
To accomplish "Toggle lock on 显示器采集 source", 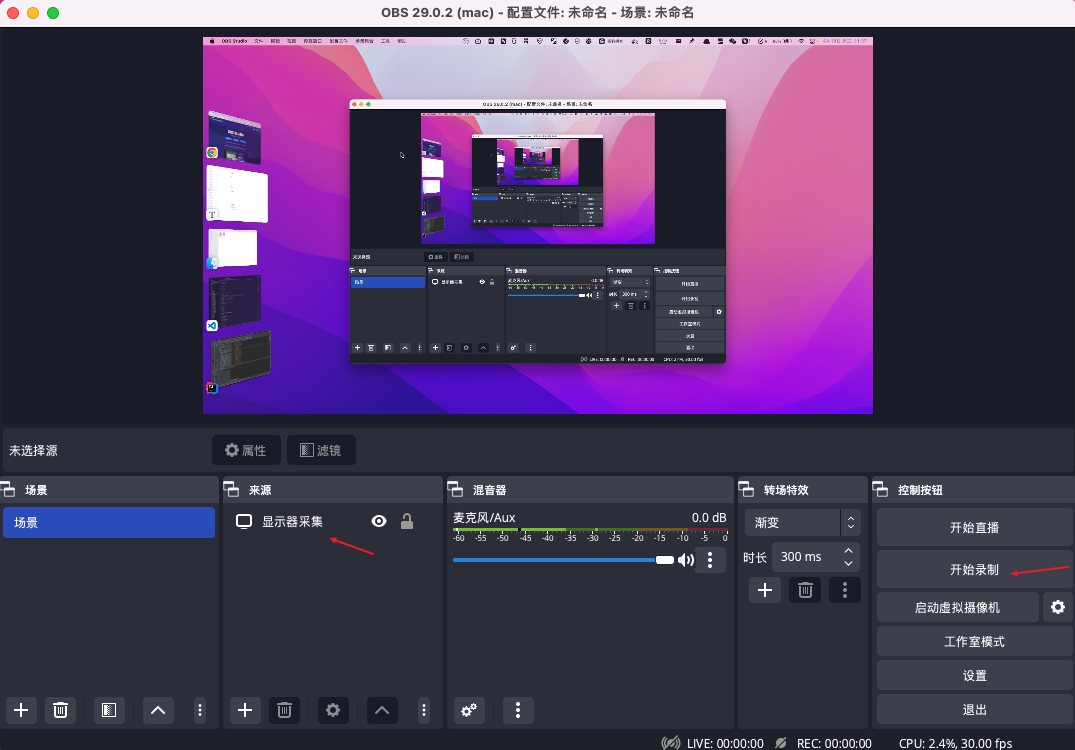I will point(407,521).
